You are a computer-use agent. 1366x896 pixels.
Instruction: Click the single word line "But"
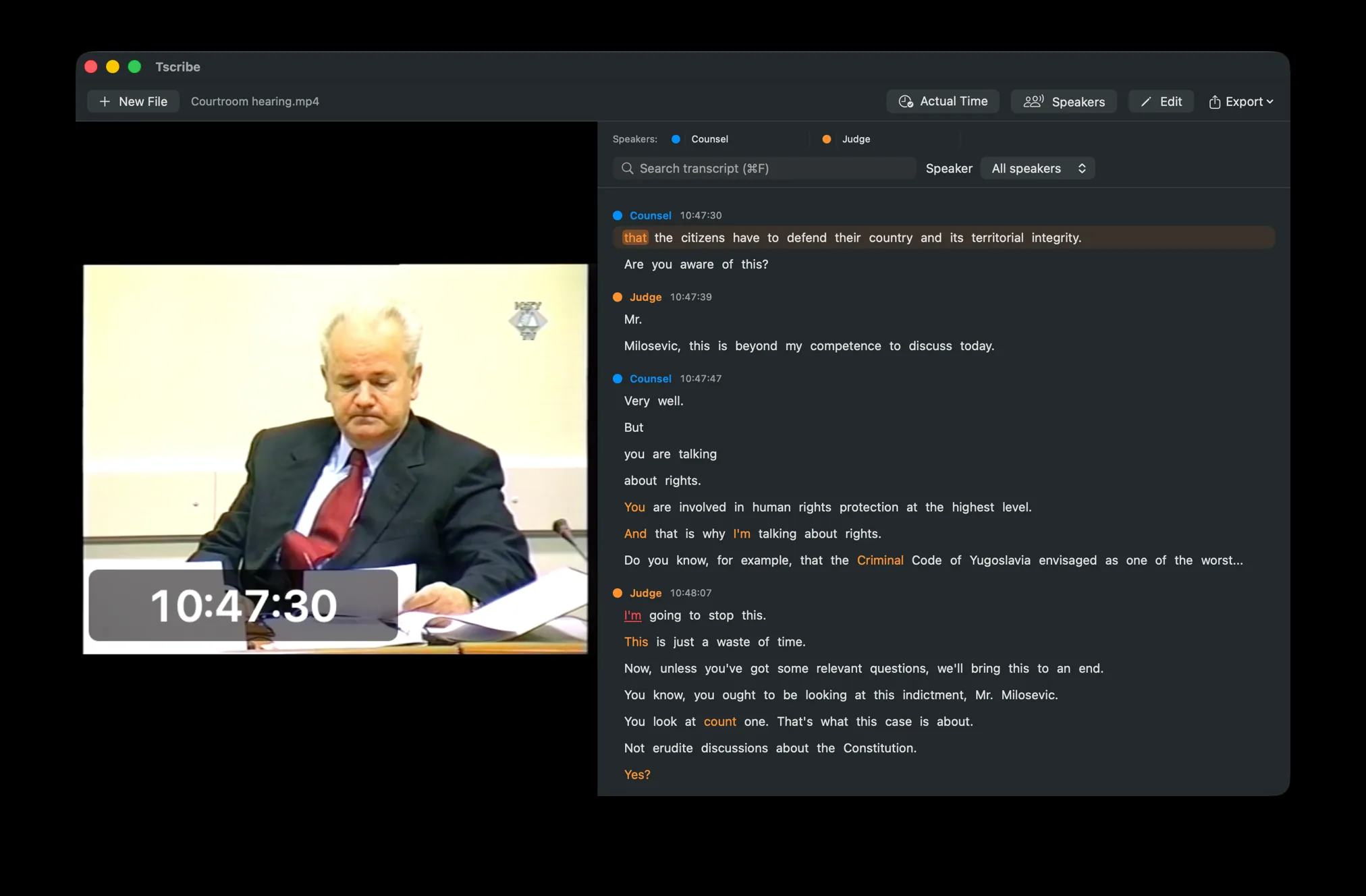[x=634, y=428]
